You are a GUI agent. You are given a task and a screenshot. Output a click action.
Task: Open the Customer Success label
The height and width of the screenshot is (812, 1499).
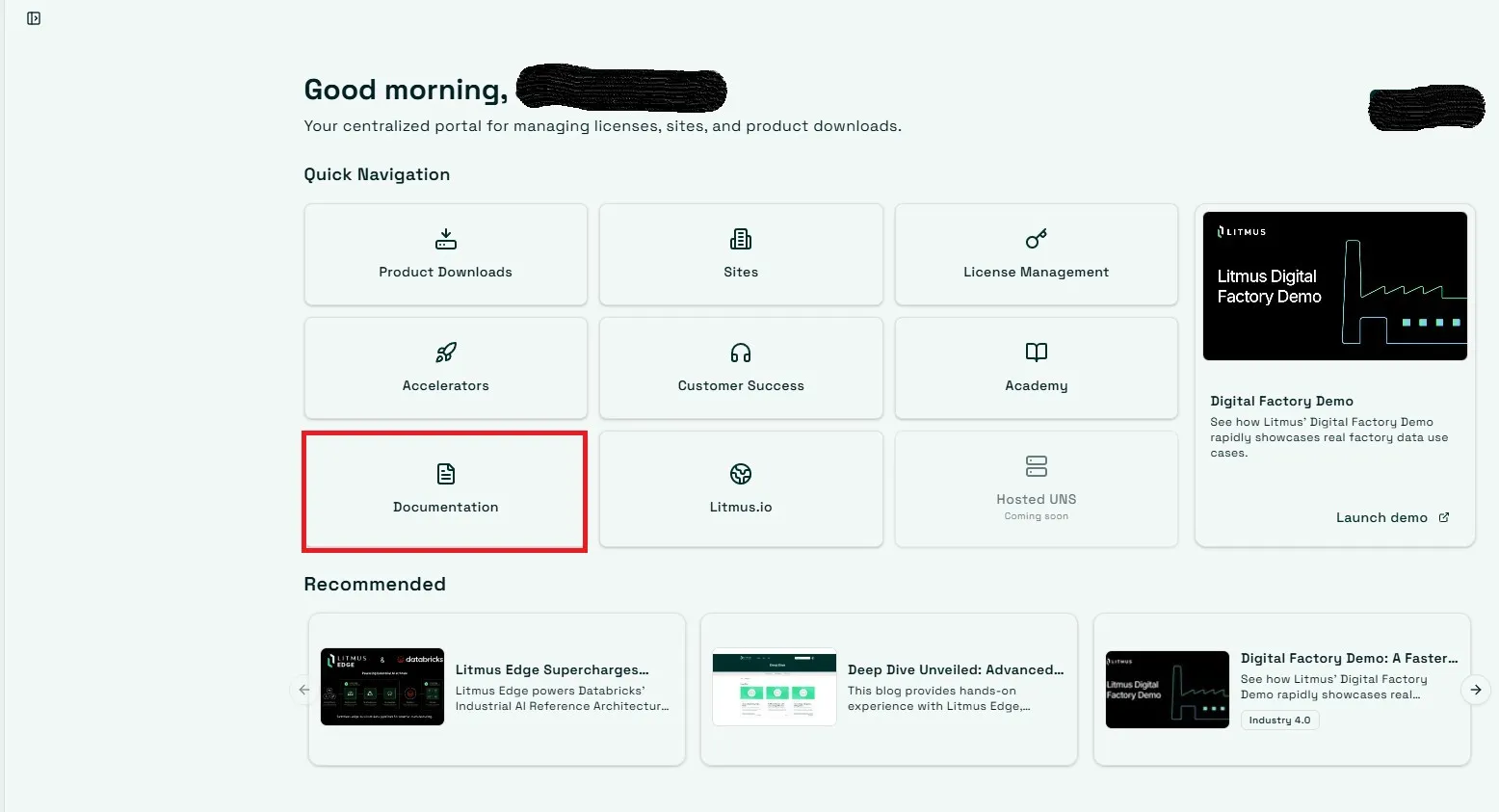click(741, 386)
